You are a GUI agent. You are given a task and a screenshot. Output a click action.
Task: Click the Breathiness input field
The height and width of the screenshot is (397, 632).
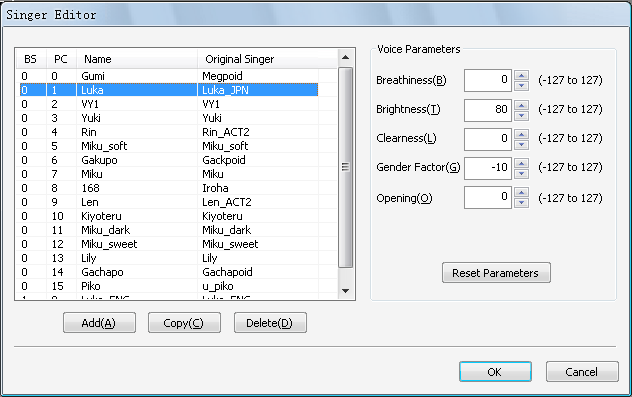point(488,80)
